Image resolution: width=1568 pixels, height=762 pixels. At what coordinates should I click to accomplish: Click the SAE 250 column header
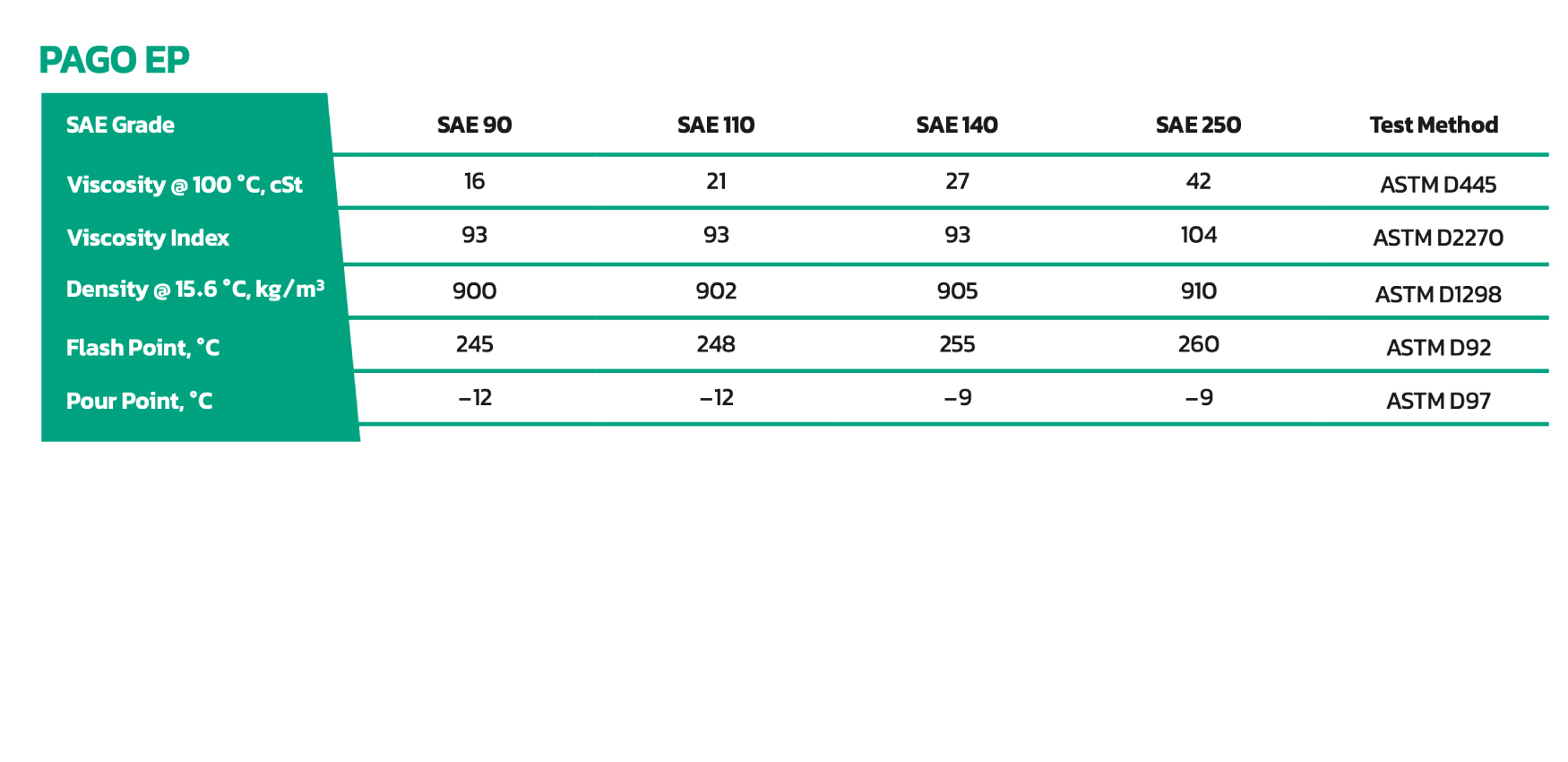click(x=1198, y=125)
